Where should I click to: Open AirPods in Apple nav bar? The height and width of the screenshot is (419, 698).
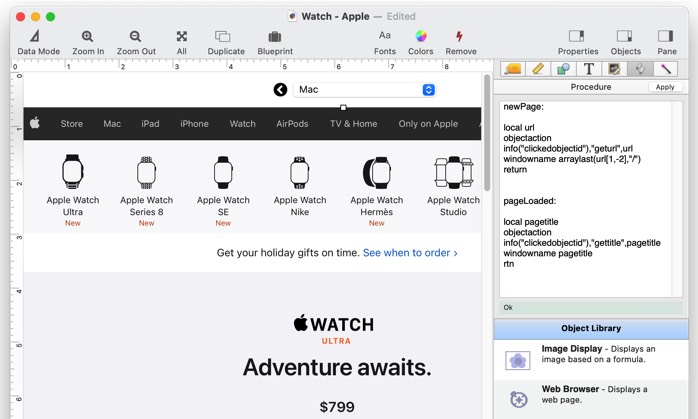[x=292, y=124]
